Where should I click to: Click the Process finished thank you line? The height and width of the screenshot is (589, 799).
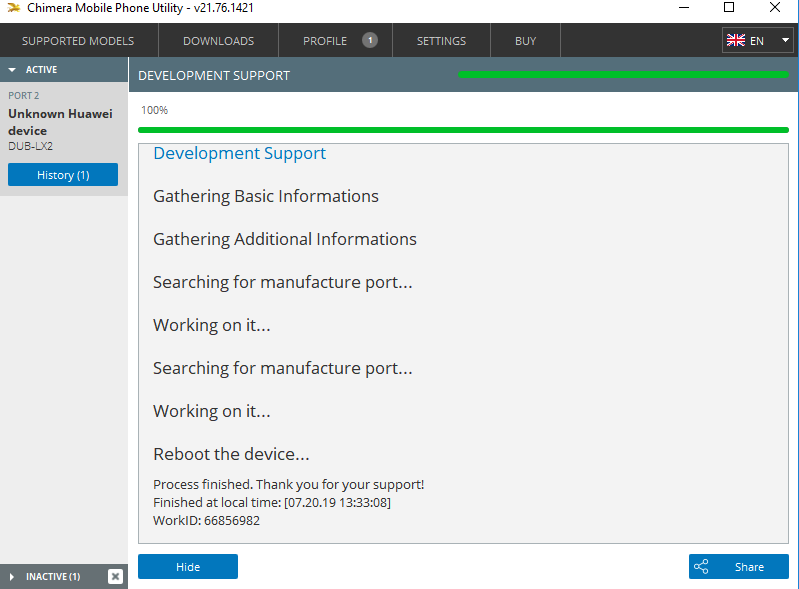point(288,484)
